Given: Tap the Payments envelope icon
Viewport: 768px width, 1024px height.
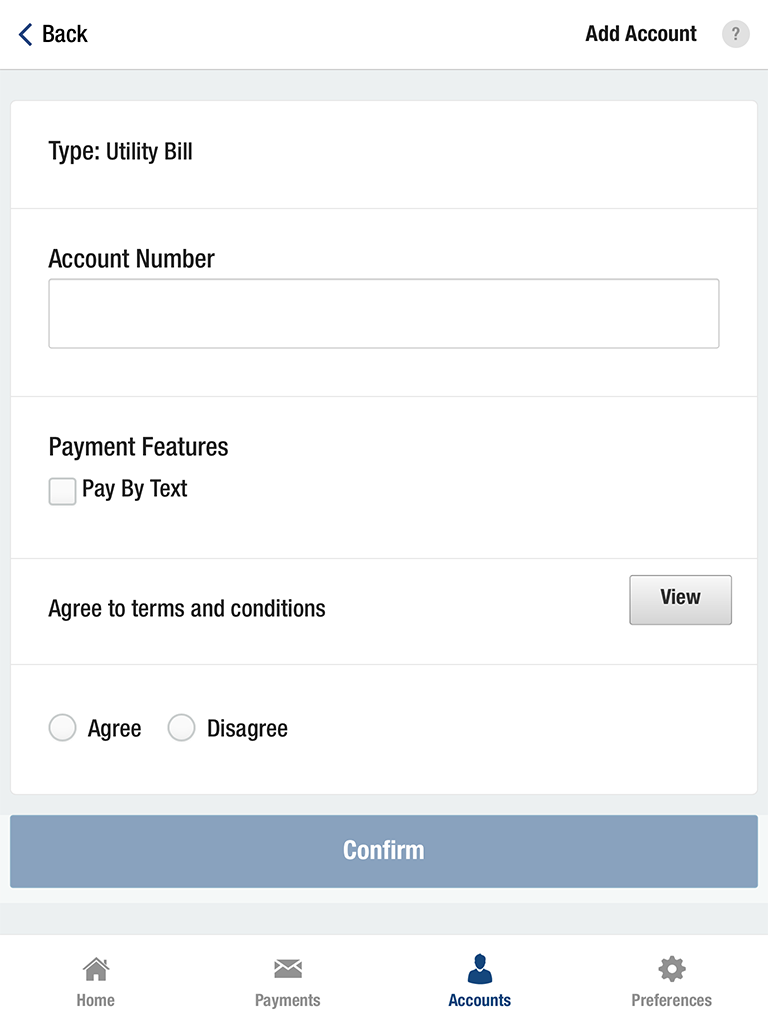Looking at the screenshot, I should click(288, 969).
